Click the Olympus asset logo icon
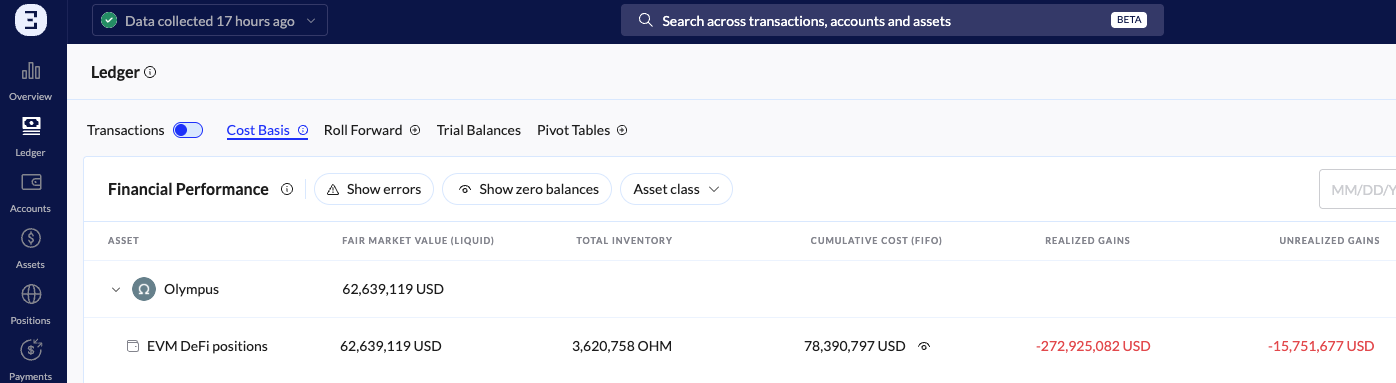The height and width of the screenshot is (383, 1396). click(144, 289)
